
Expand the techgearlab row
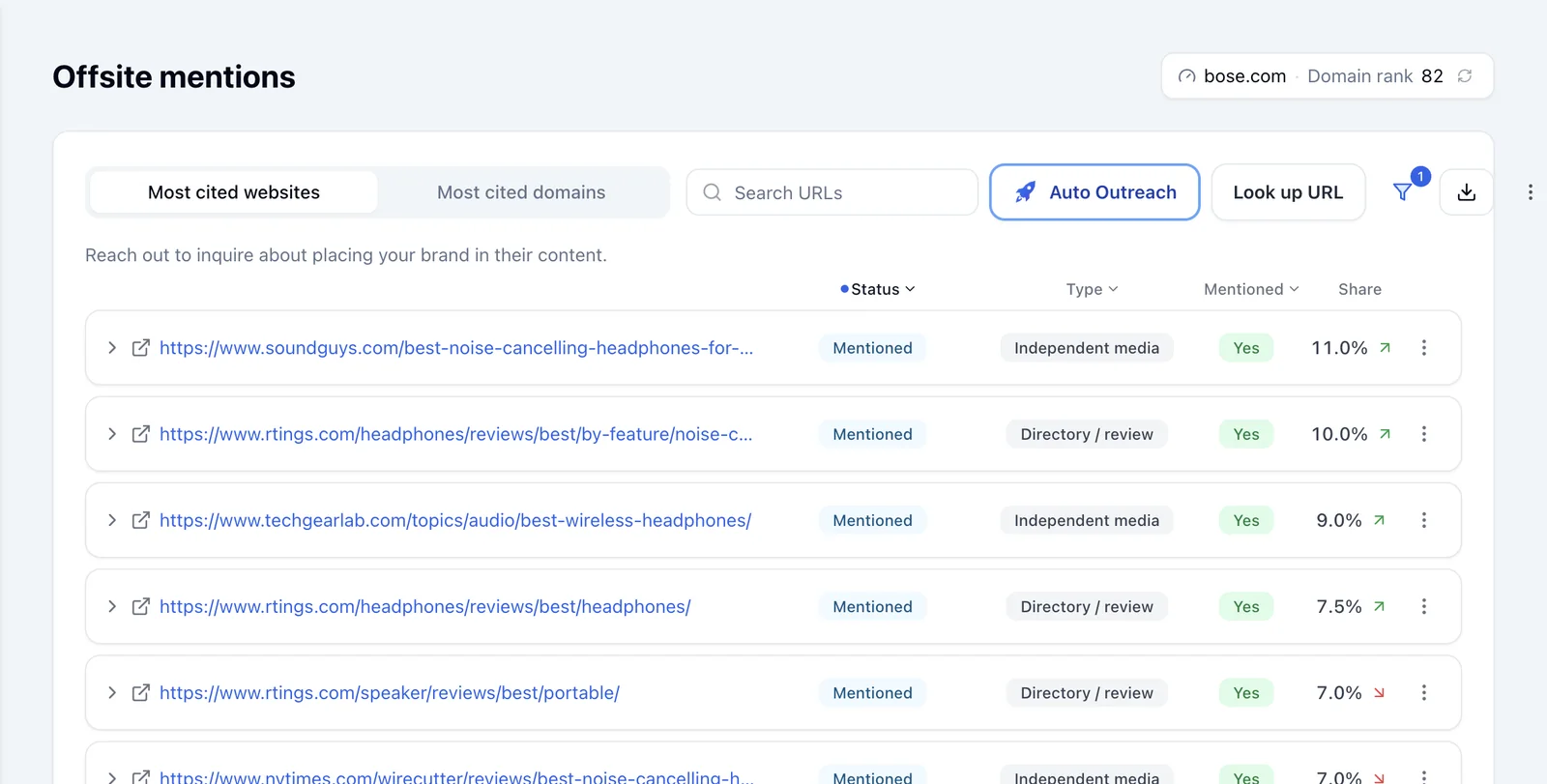coord(112,520)
